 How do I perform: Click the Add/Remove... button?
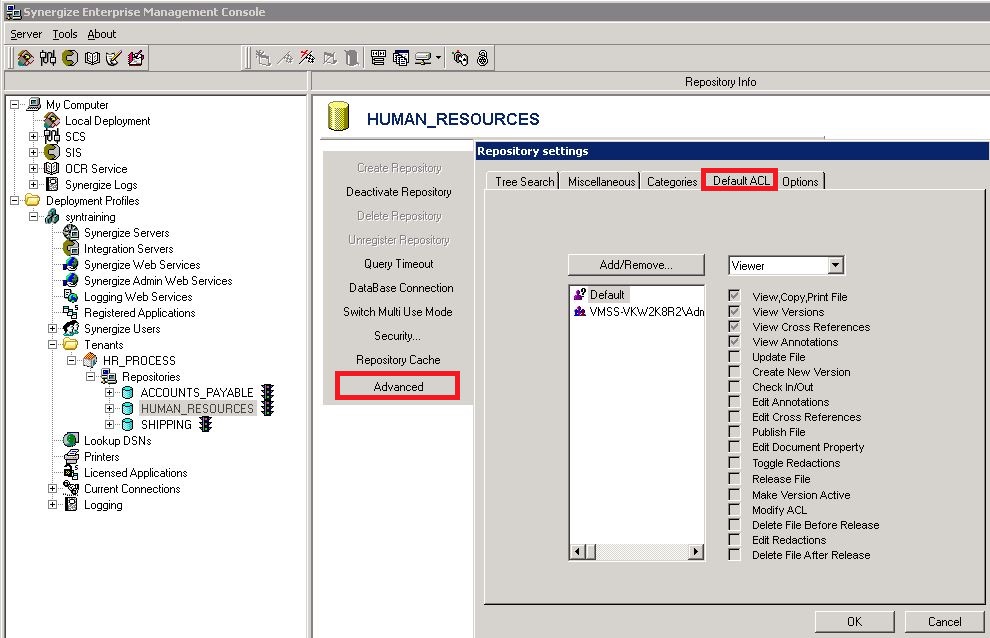(636, 265)
